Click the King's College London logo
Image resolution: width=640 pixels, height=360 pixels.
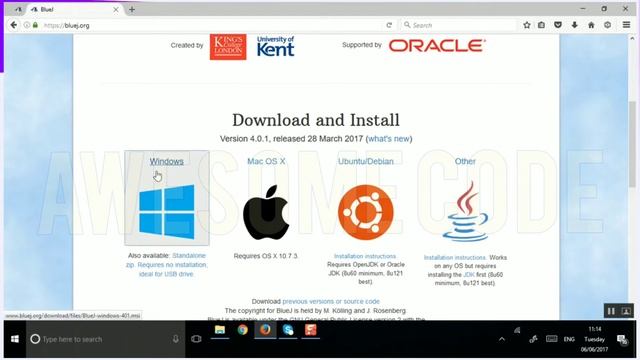pyautogui.click(x=228, y=46)
